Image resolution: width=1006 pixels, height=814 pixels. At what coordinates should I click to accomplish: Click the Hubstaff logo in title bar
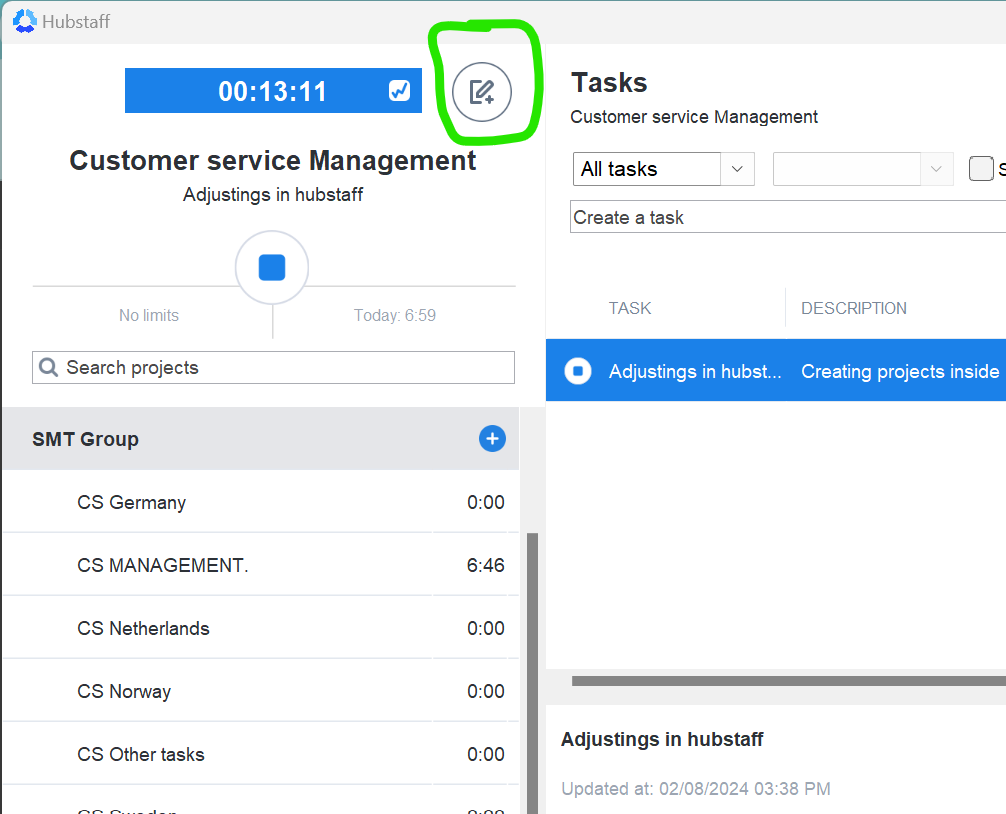[24, 21]
